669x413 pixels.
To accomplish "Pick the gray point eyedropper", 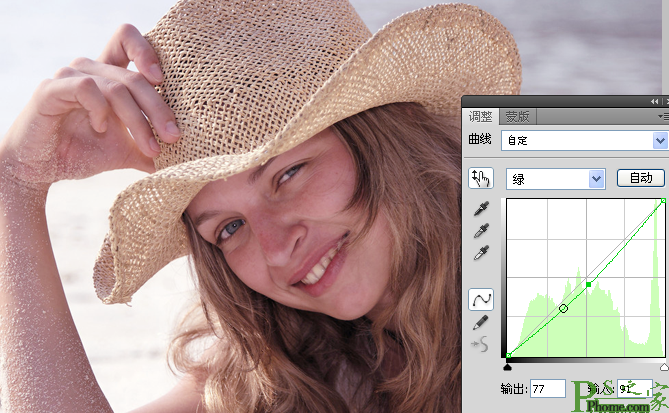I will click(481, 231).
